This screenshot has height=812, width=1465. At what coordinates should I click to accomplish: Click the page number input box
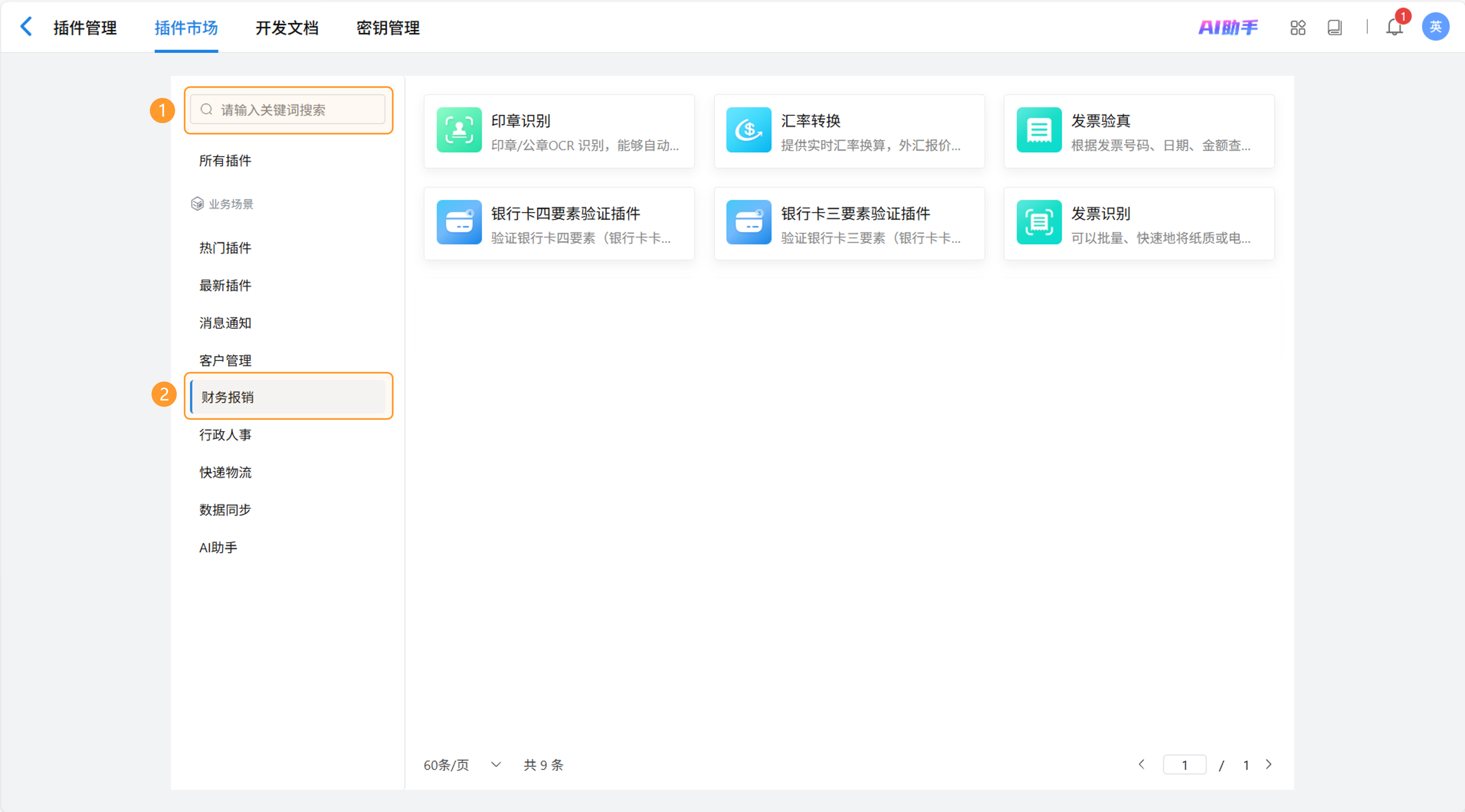pos(1185,765)
